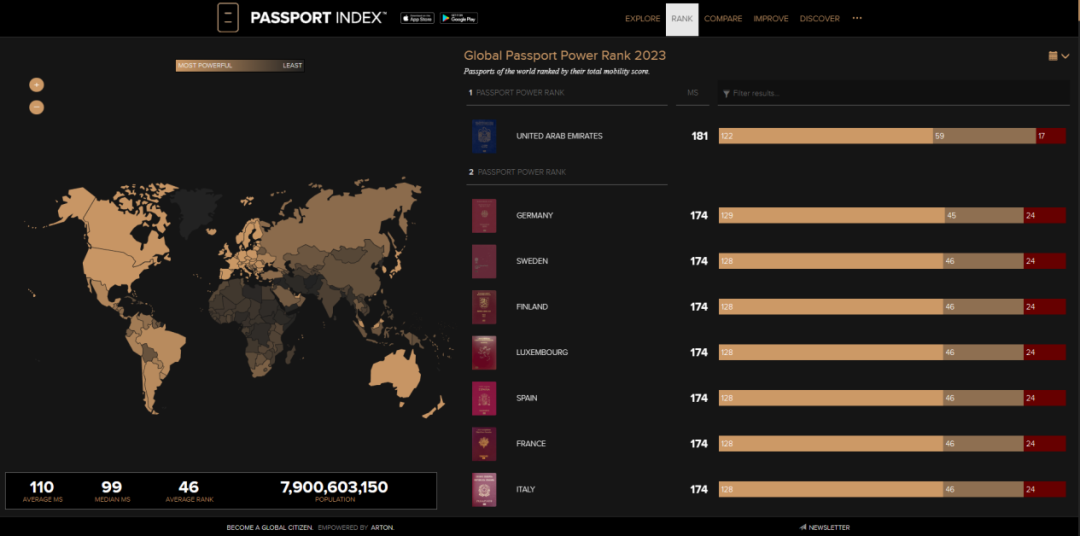
Task: Click the filter funnel icon
Action: pyautogui.click(x=726, y=93)
